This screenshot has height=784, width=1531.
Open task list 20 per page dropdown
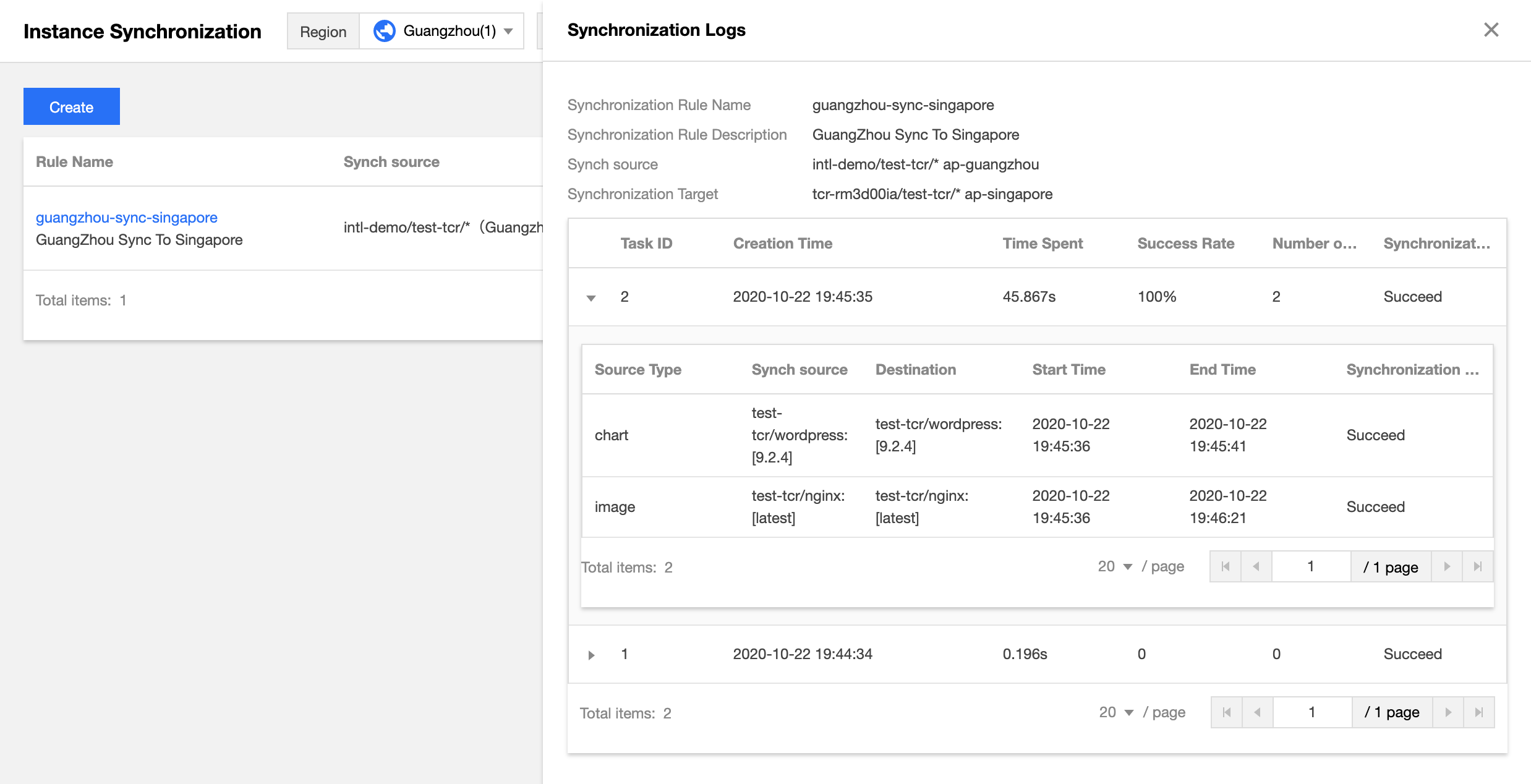tap(1116, 712)
